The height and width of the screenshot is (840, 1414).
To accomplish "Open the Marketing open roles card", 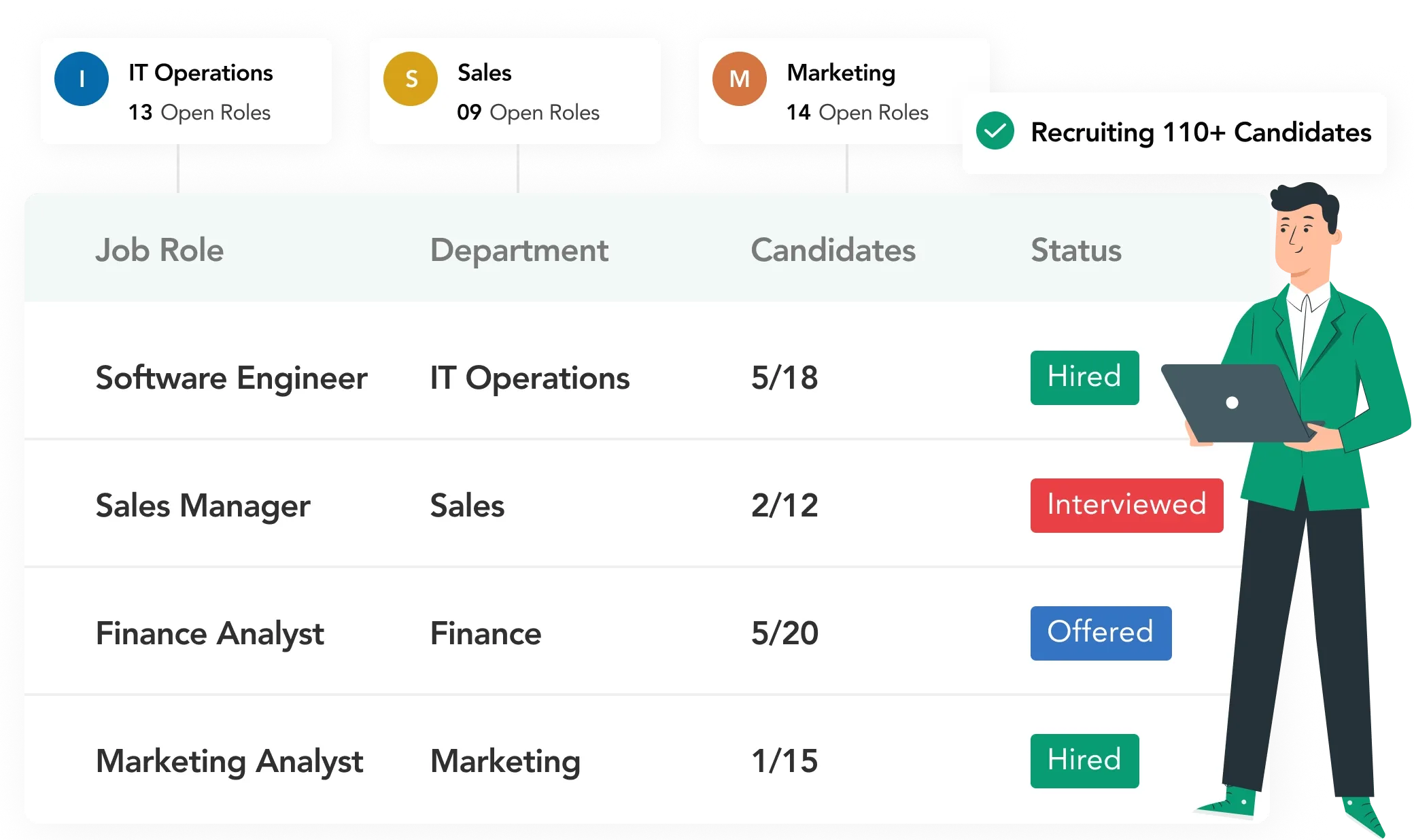I will tap(843, 91).
